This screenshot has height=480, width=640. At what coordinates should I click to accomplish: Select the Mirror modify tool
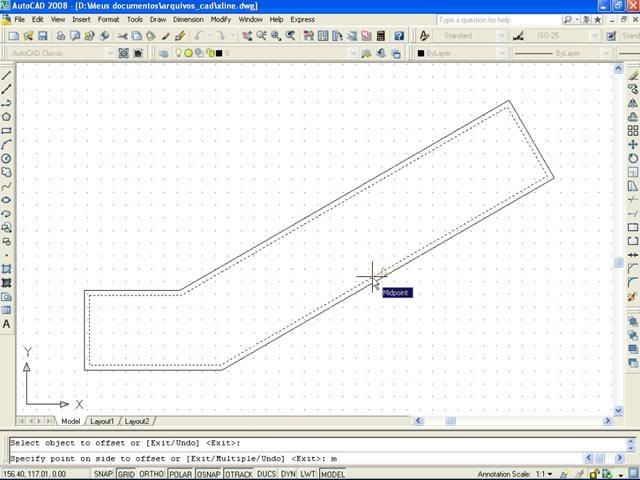point(633,103)
